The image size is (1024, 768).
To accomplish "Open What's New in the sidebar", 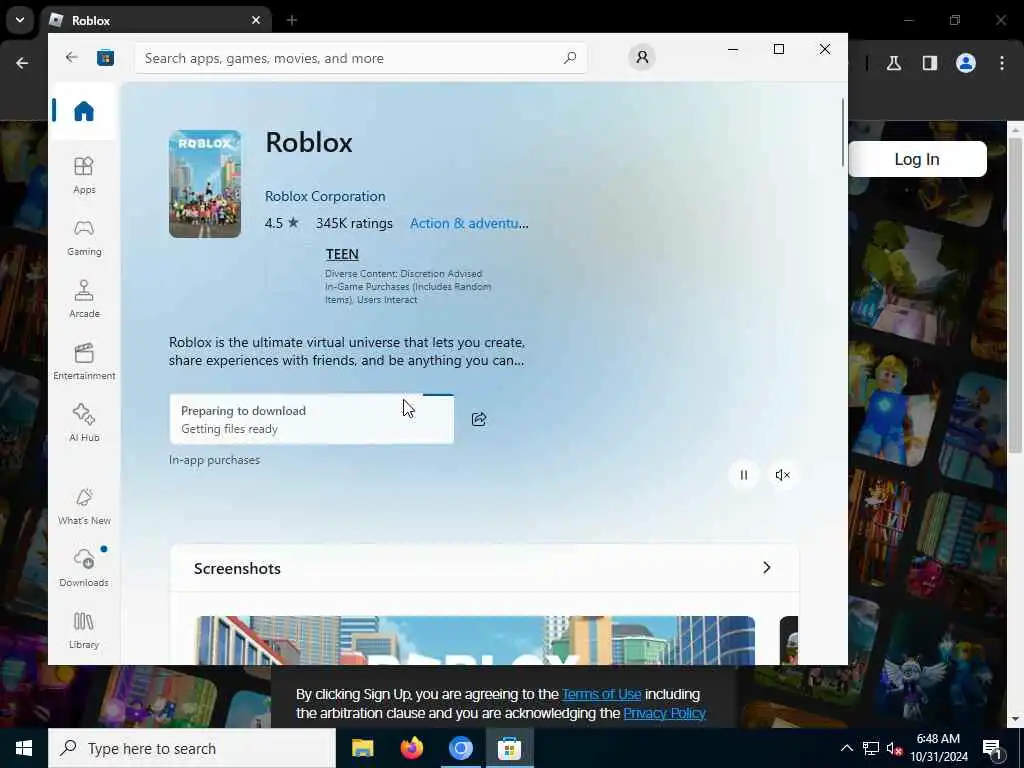I will [x=84, y=507].
